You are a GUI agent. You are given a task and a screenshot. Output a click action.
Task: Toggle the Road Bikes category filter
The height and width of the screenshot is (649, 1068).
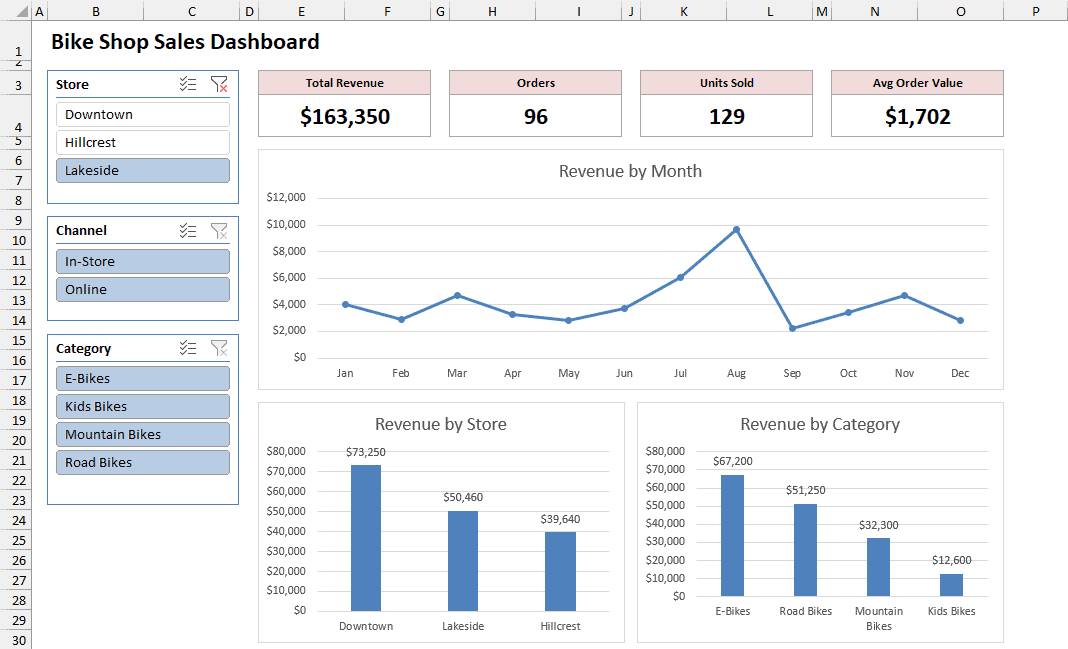[x=143, y=462]
